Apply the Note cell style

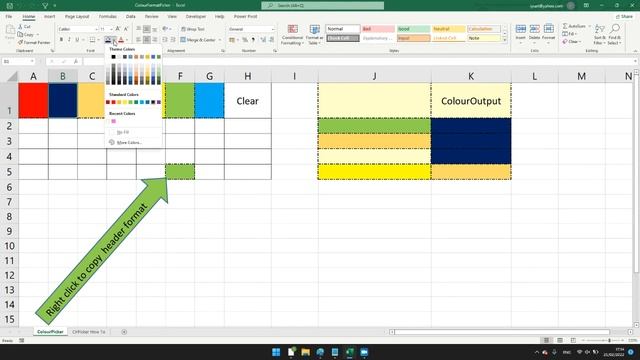[x=484, y=38]
